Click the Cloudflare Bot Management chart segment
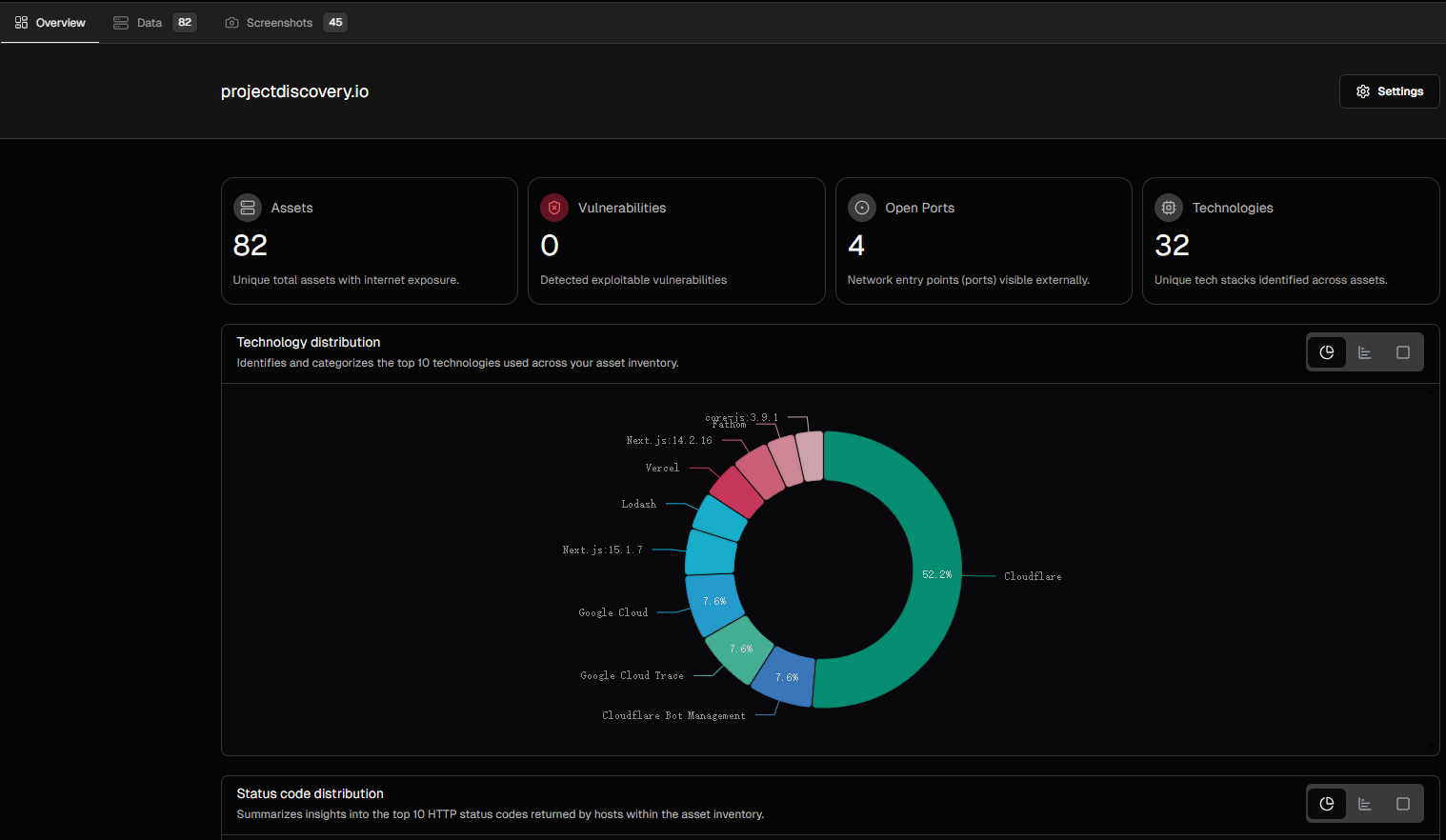The image size is (1446, 840). click(x=785, y=677)
